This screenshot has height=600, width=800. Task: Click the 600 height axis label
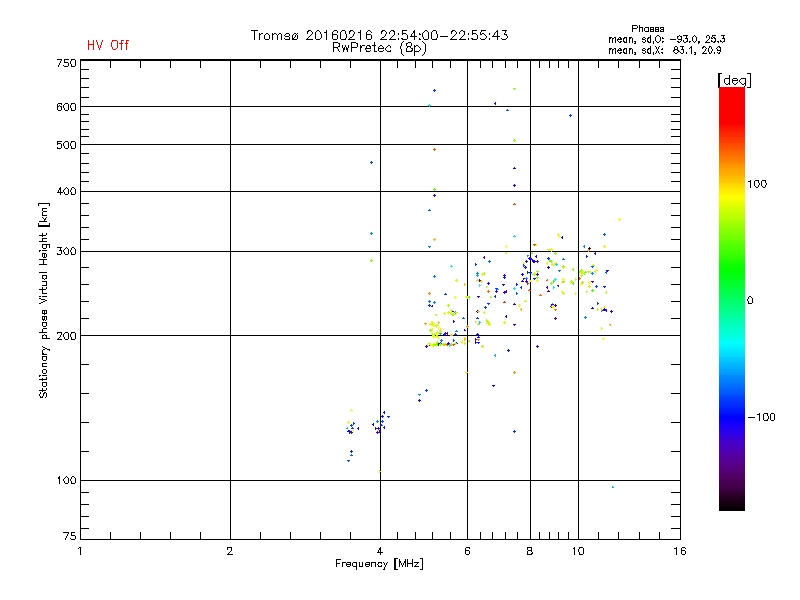point(66,107)
